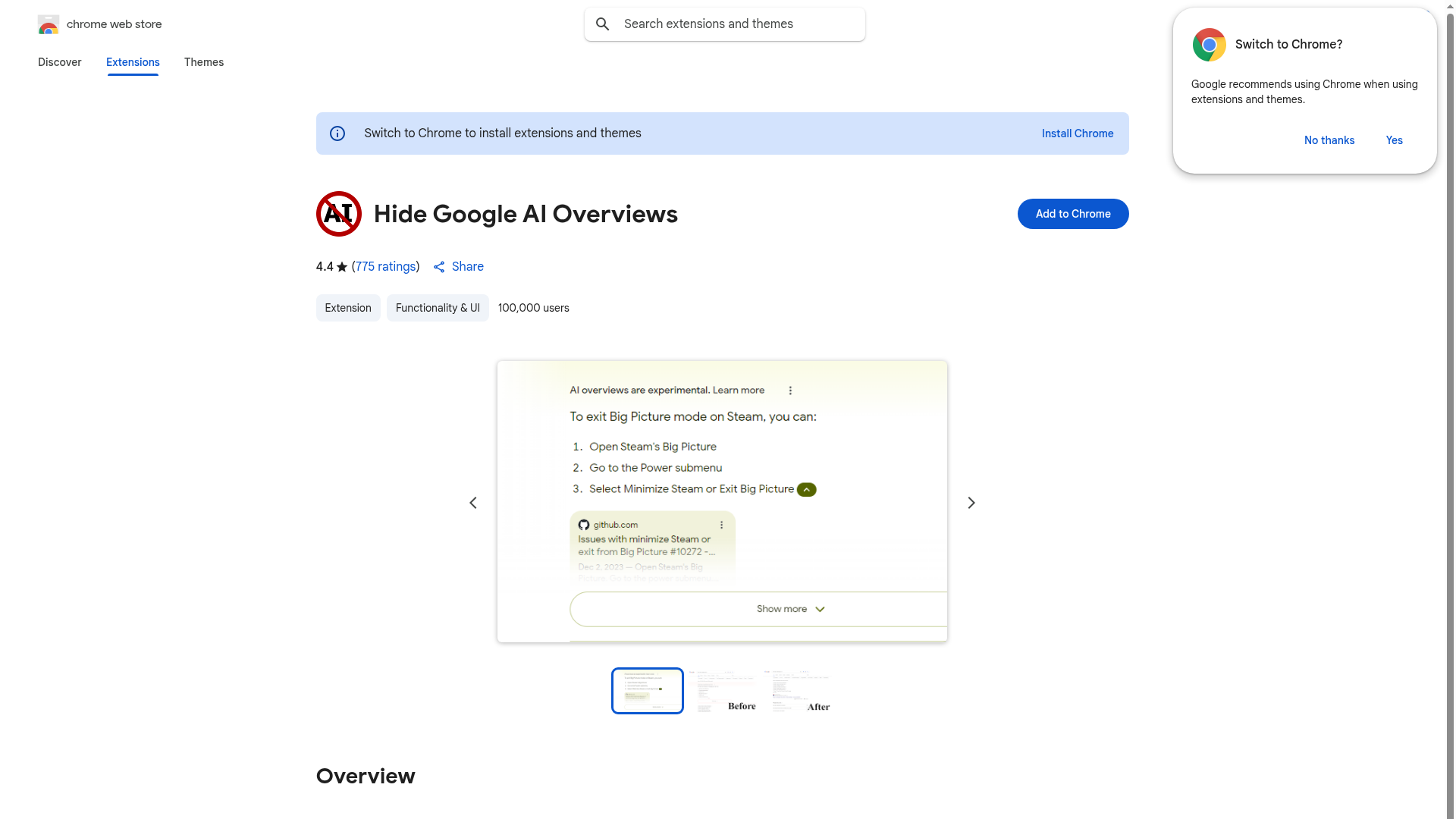The height and width of the screenshot is (819, 1456).
Task: Click the rating star icon
Action: click(342, 267)
